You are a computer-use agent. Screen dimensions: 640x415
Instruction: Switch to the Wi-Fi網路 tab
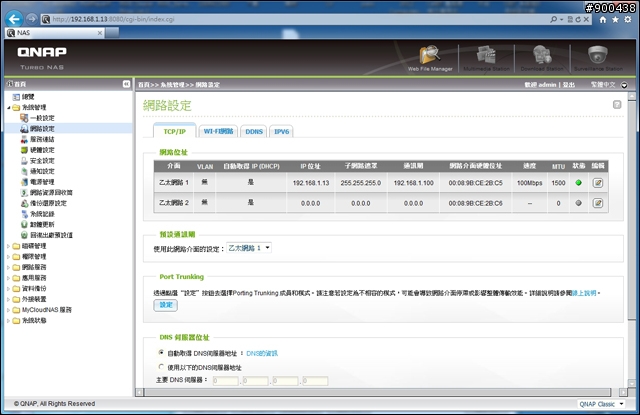pyautogui.click(x=218, y=131)
